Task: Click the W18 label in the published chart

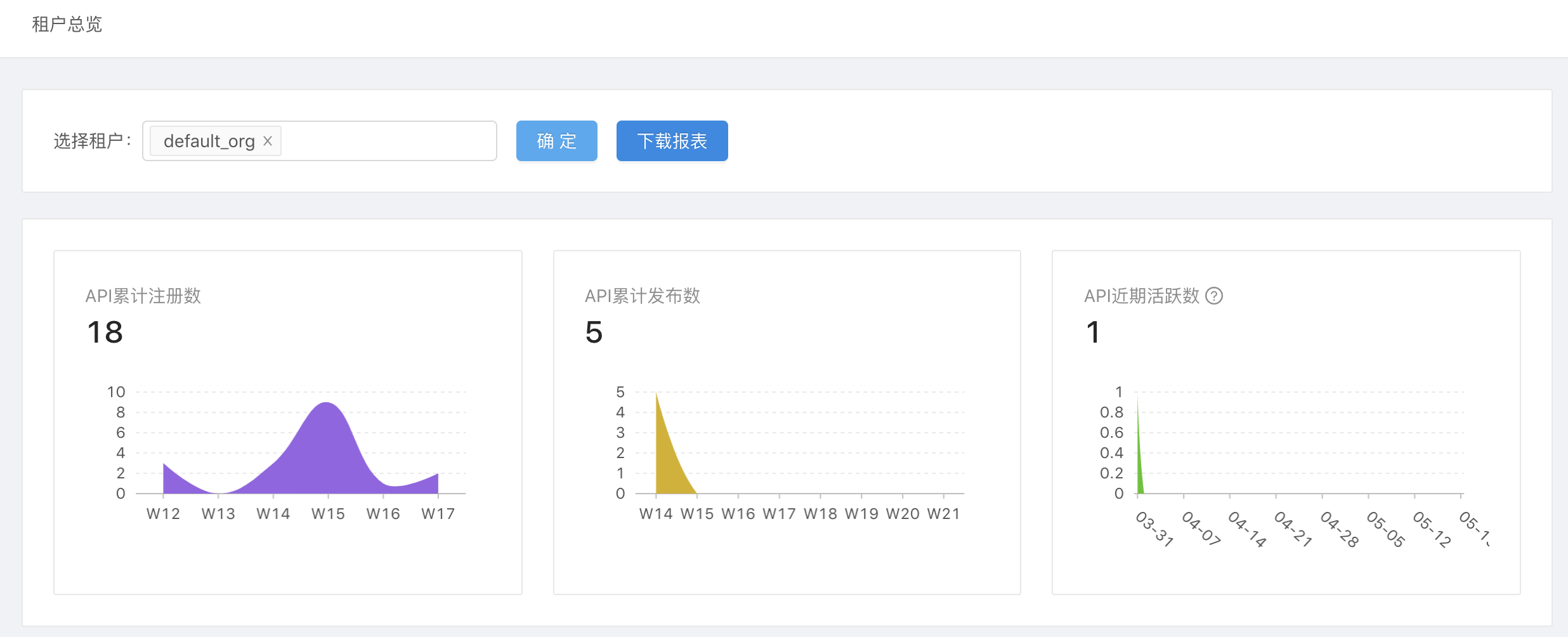Action: pyautogui.click(x=820, y=514)
